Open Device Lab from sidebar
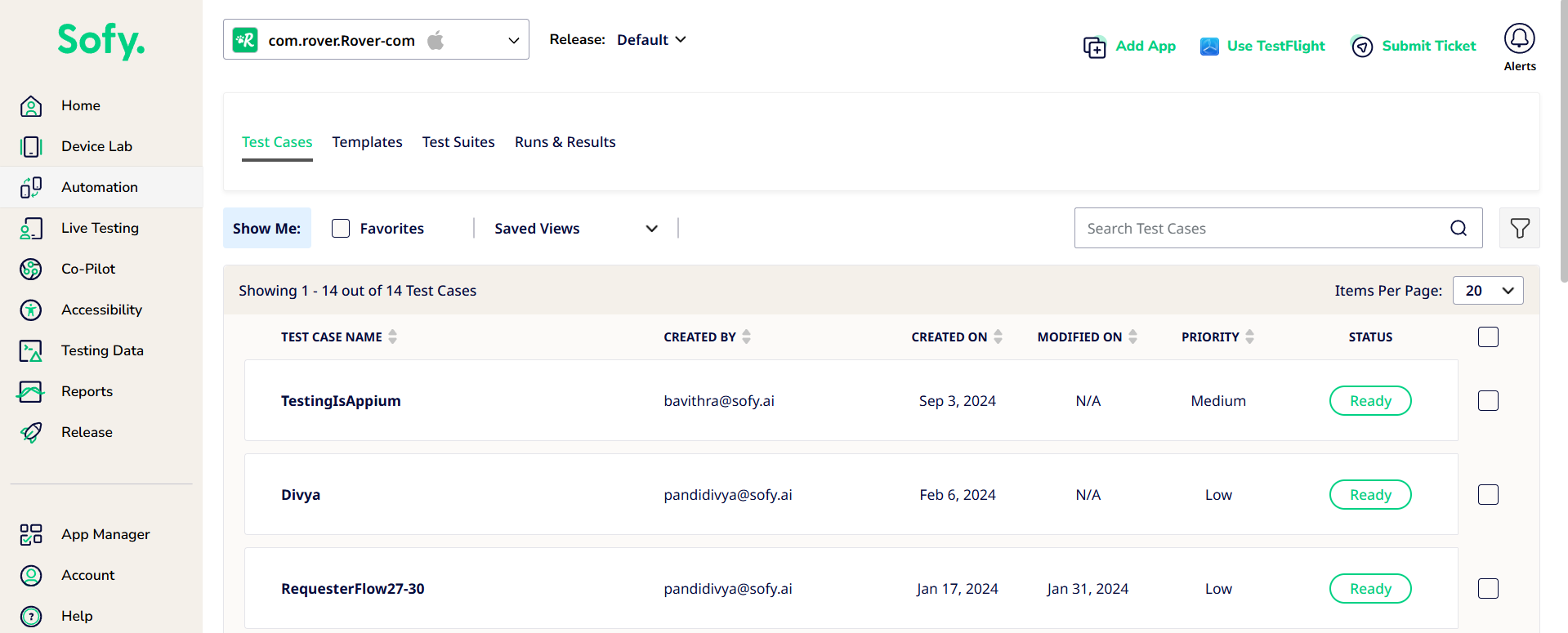 [x=96, y=146]
